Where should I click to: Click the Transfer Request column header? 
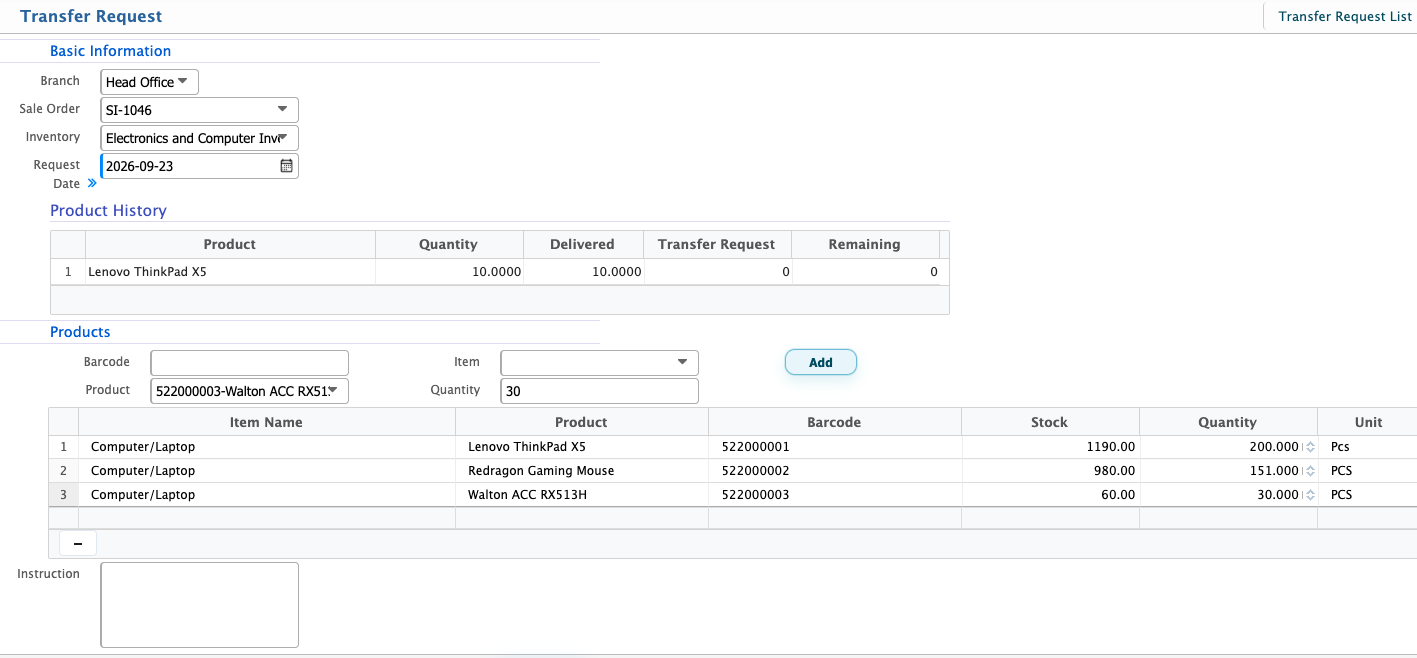click(x=717, y=244)
